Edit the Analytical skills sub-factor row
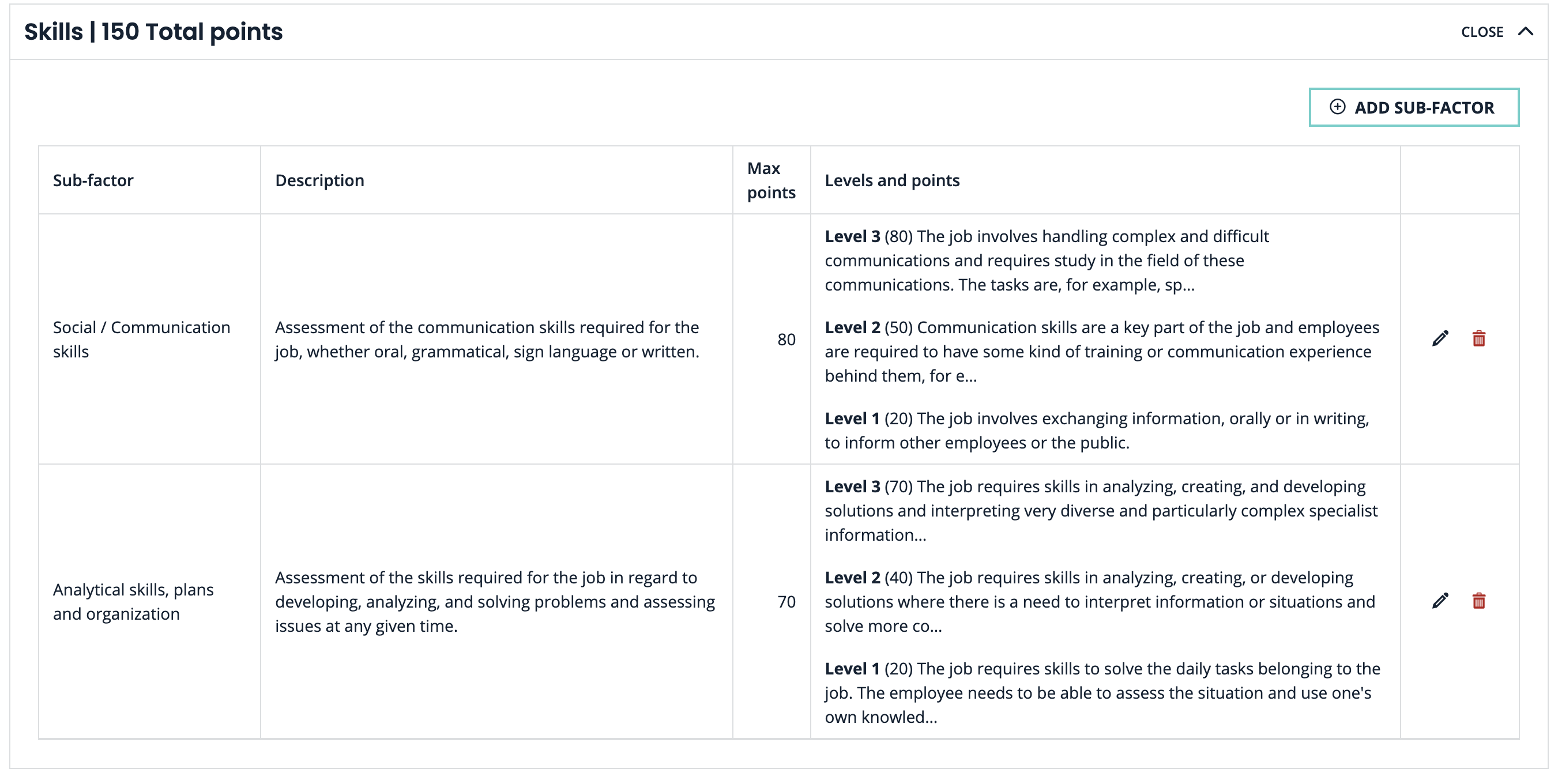This screenshot has height=784, width=1558. pyautogui.click(x=1440, y=601)
